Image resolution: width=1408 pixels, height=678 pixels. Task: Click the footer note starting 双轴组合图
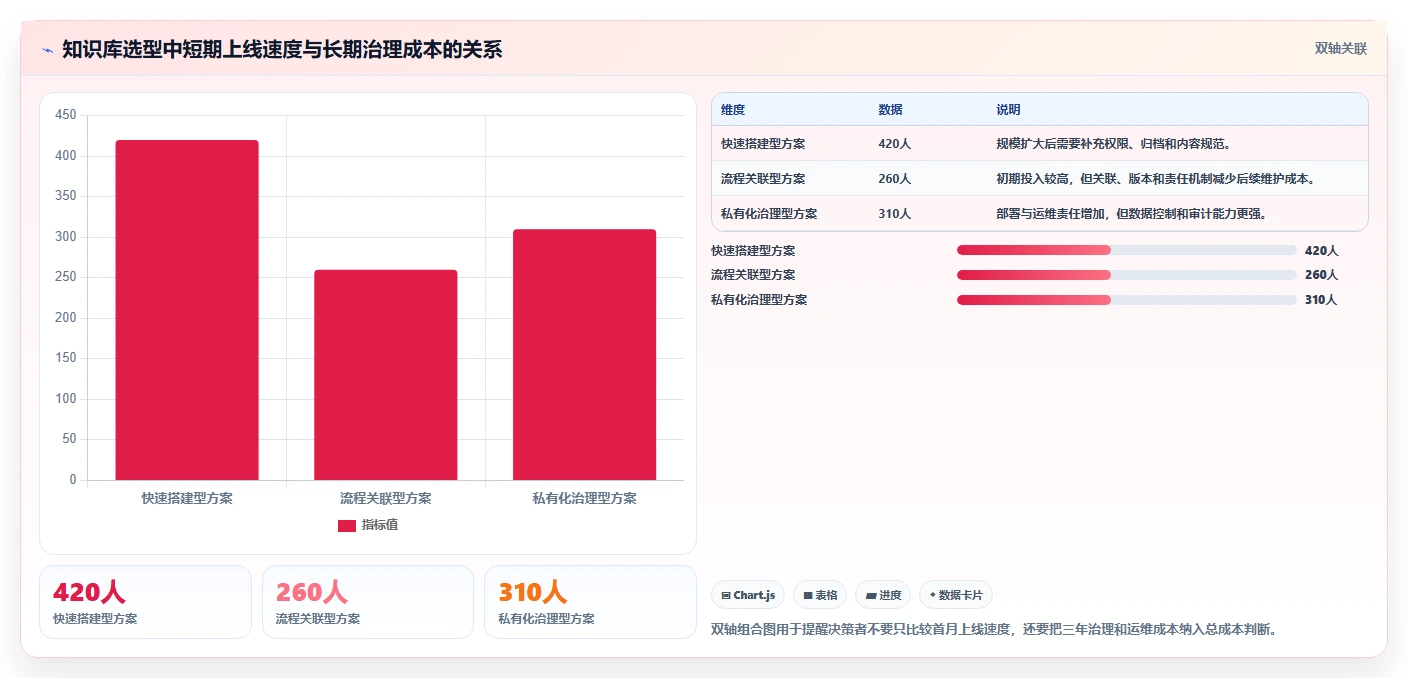click(994, 629)
